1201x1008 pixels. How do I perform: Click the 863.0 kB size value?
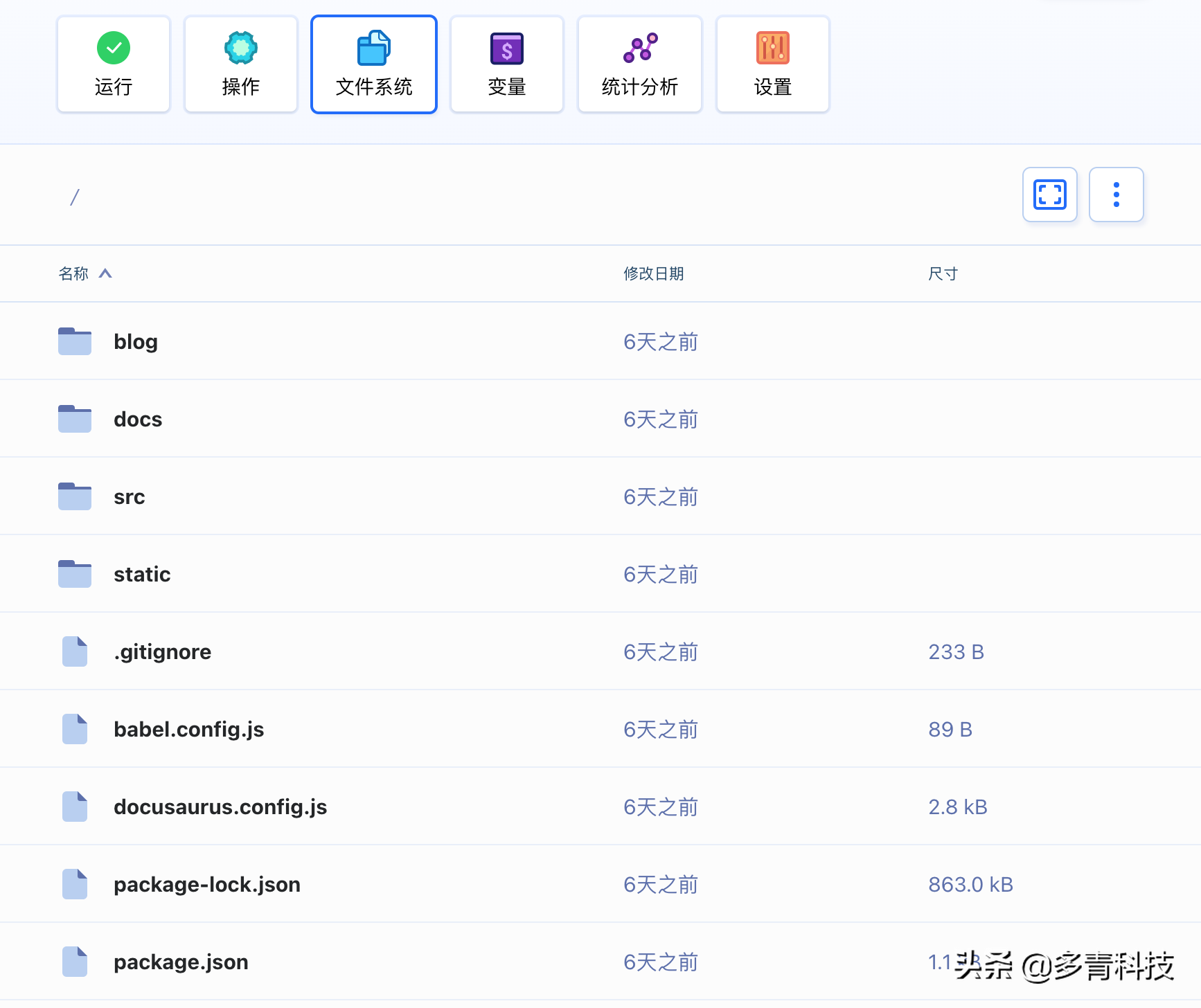[x=971, y=884]
